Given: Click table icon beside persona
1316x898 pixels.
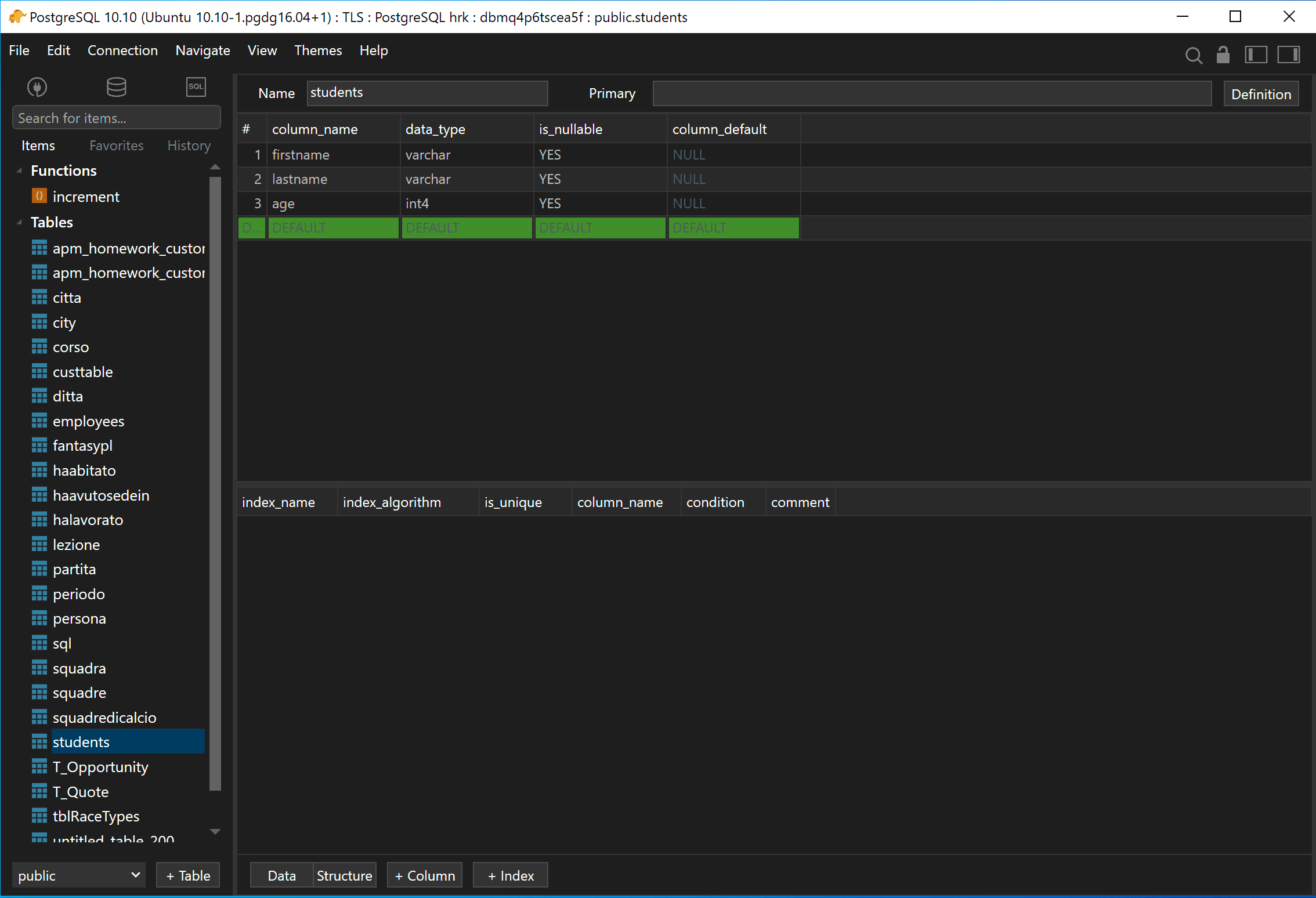Looking at the screenshot, I should [39, 619].
